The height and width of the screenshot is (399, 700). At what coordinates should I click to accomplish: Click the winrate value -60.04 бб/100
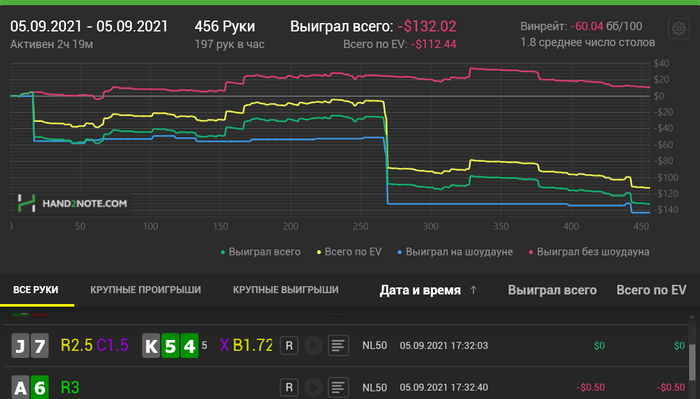606,26
